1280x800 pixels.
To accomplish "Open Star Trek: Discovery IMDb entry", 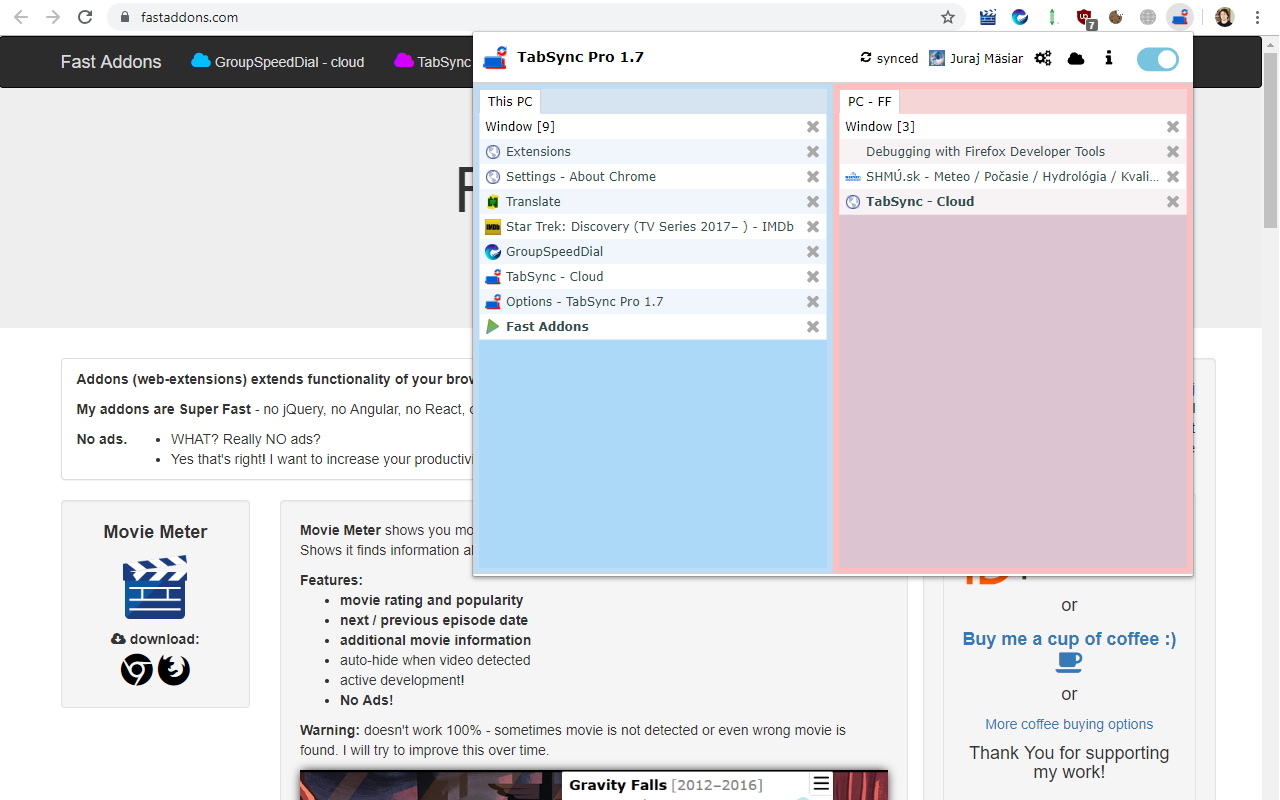I will (x=653, y=227).
